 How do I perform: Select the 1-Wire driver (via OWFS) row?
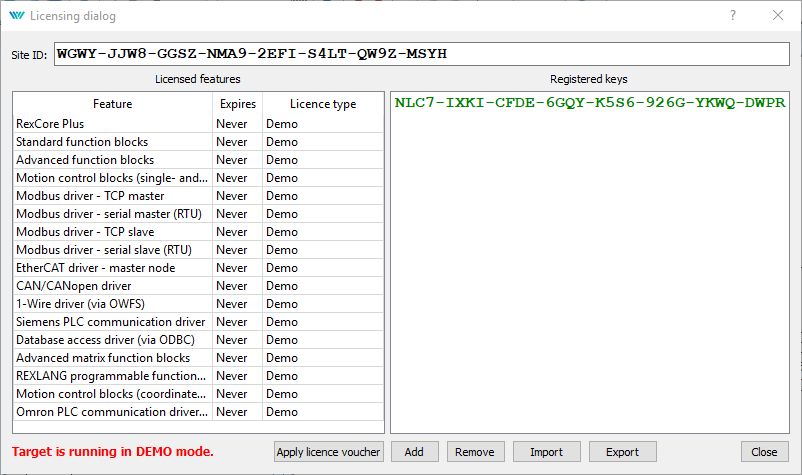(x=198, y=304)
